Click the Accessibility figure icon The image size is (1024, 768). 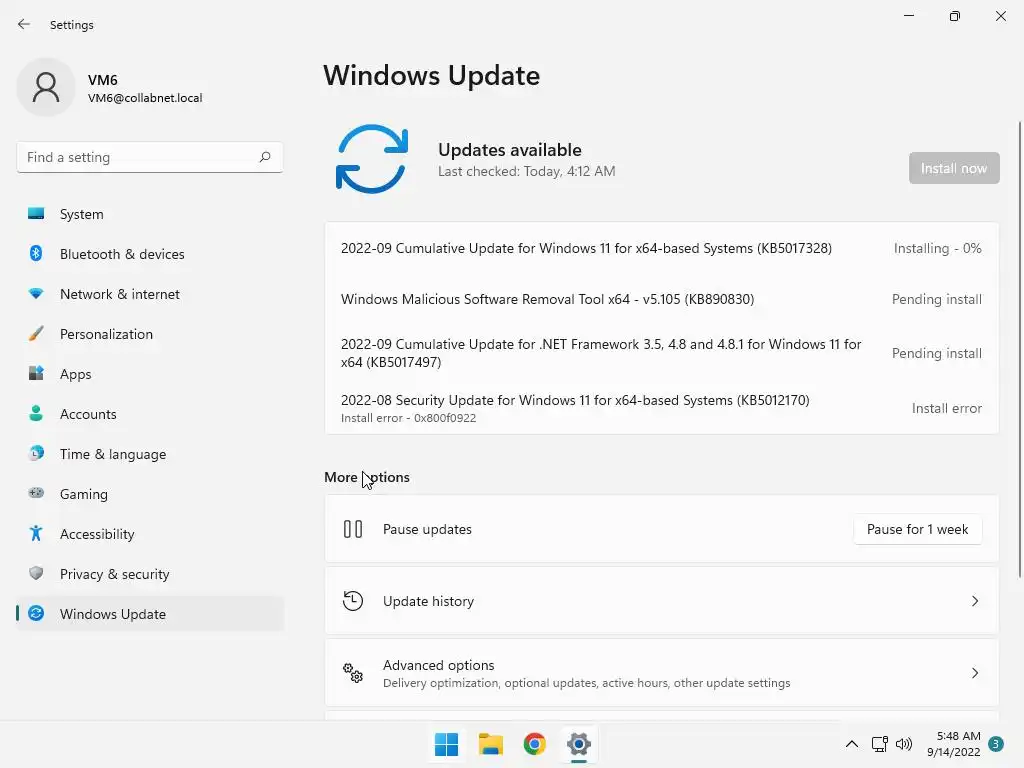pyautogui.click(x=36, y=534)
